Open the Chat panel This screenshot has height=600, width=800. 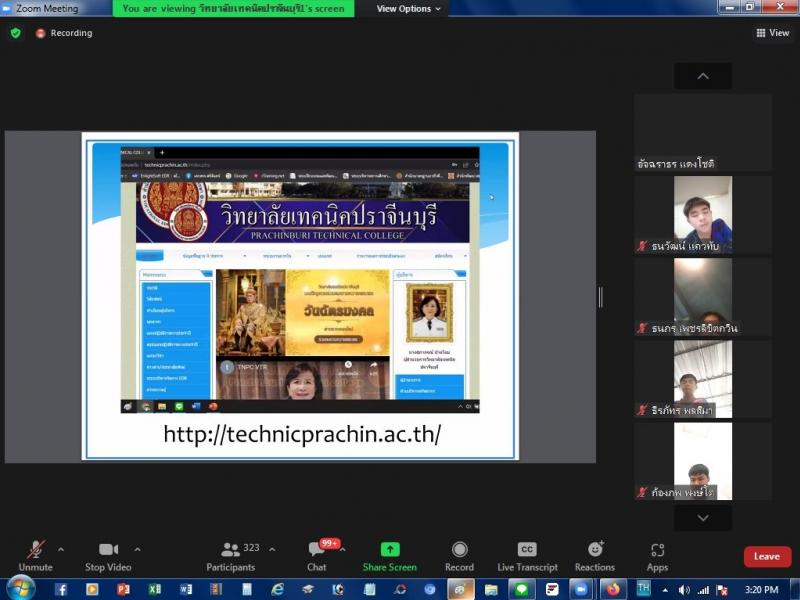point(317,556)
